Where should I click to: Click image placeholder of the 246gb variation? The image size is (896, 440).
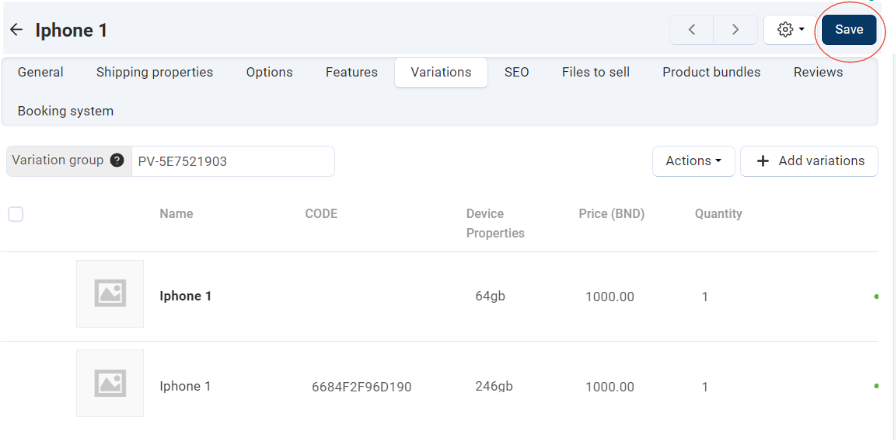pos(110,383)
